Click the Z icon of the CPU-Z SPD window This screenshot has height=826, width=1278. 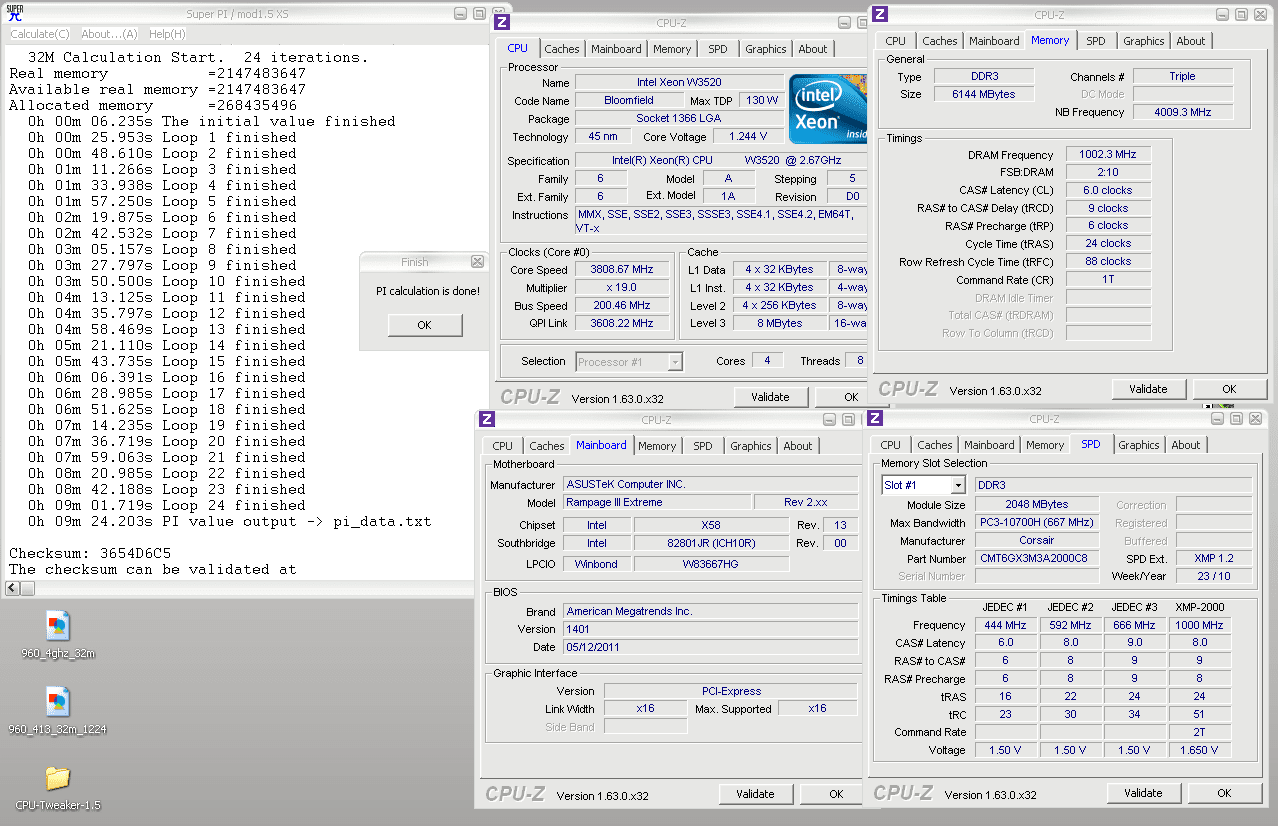[x=876, y=418]
